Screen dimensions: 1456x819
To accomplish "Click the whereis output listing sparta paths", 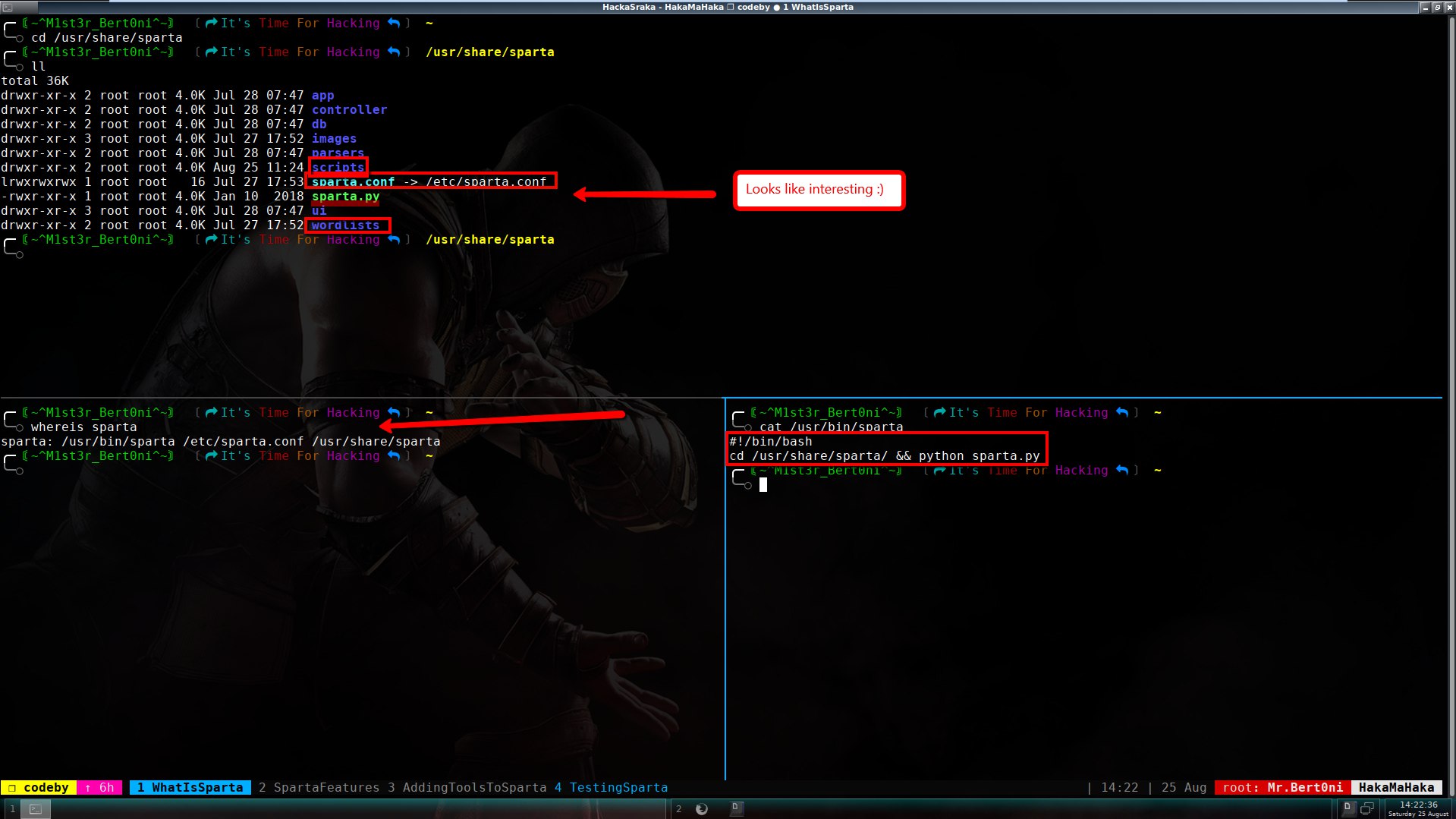I will 220,442.
